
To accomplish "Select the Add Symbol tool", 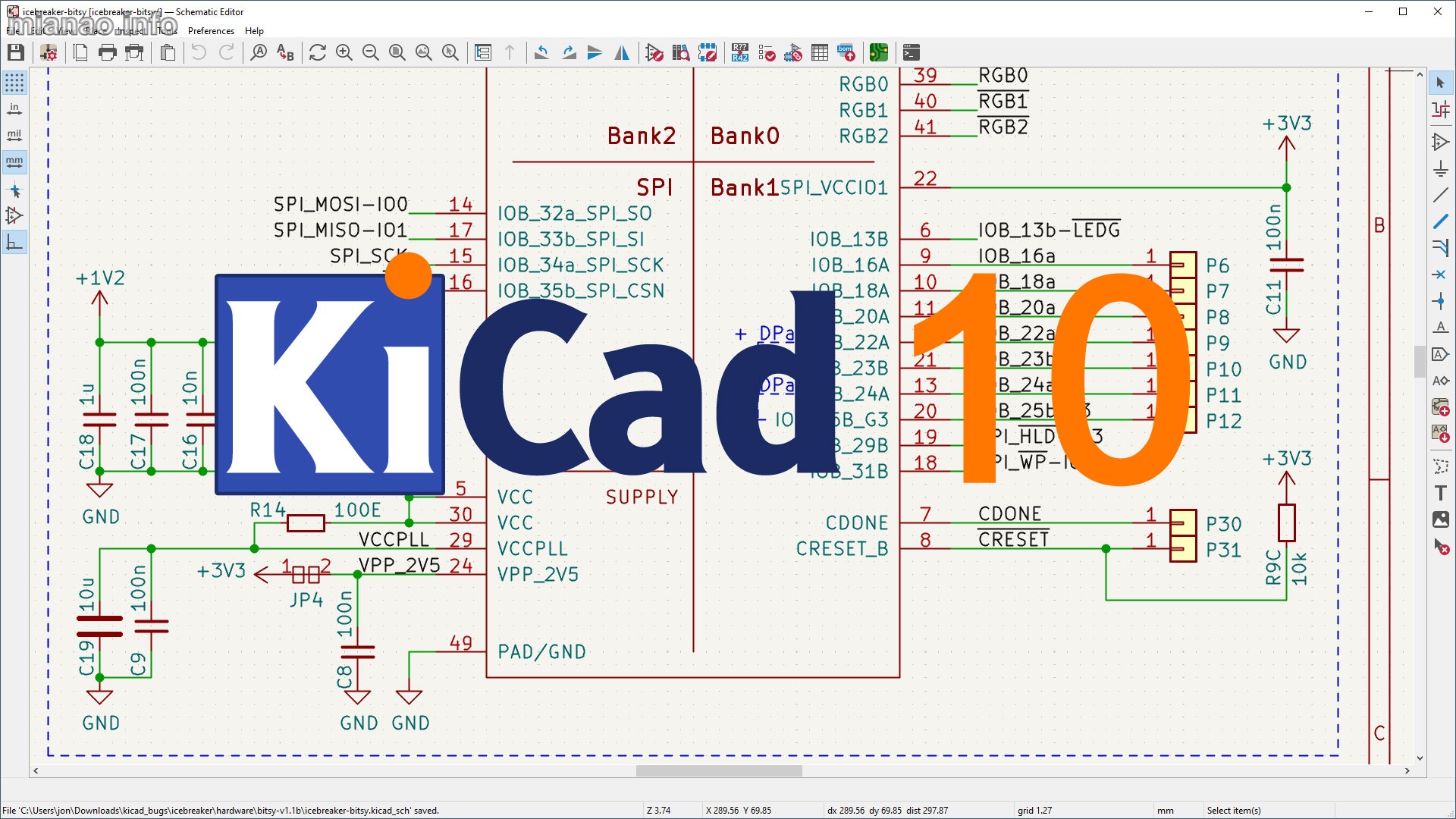I will (1441, 141).
